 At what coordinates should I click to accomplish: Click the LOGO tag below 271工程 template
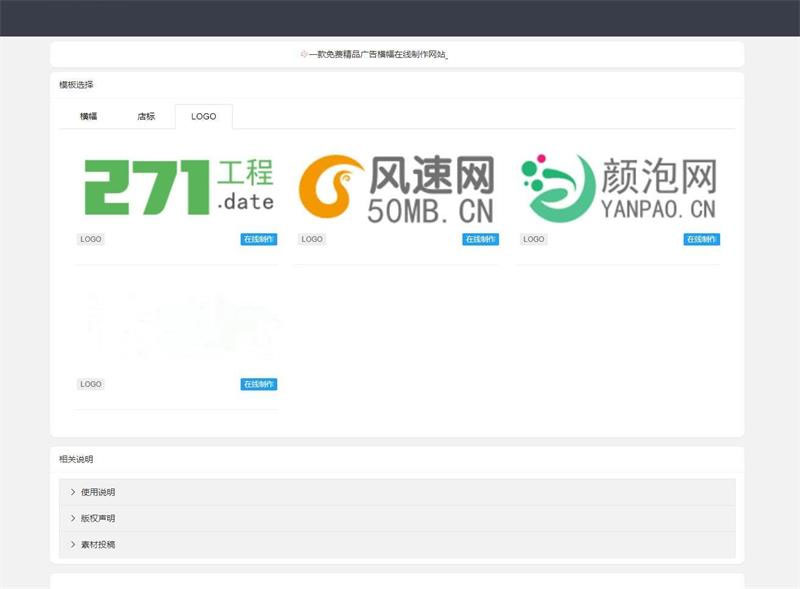tap(91, 239)
